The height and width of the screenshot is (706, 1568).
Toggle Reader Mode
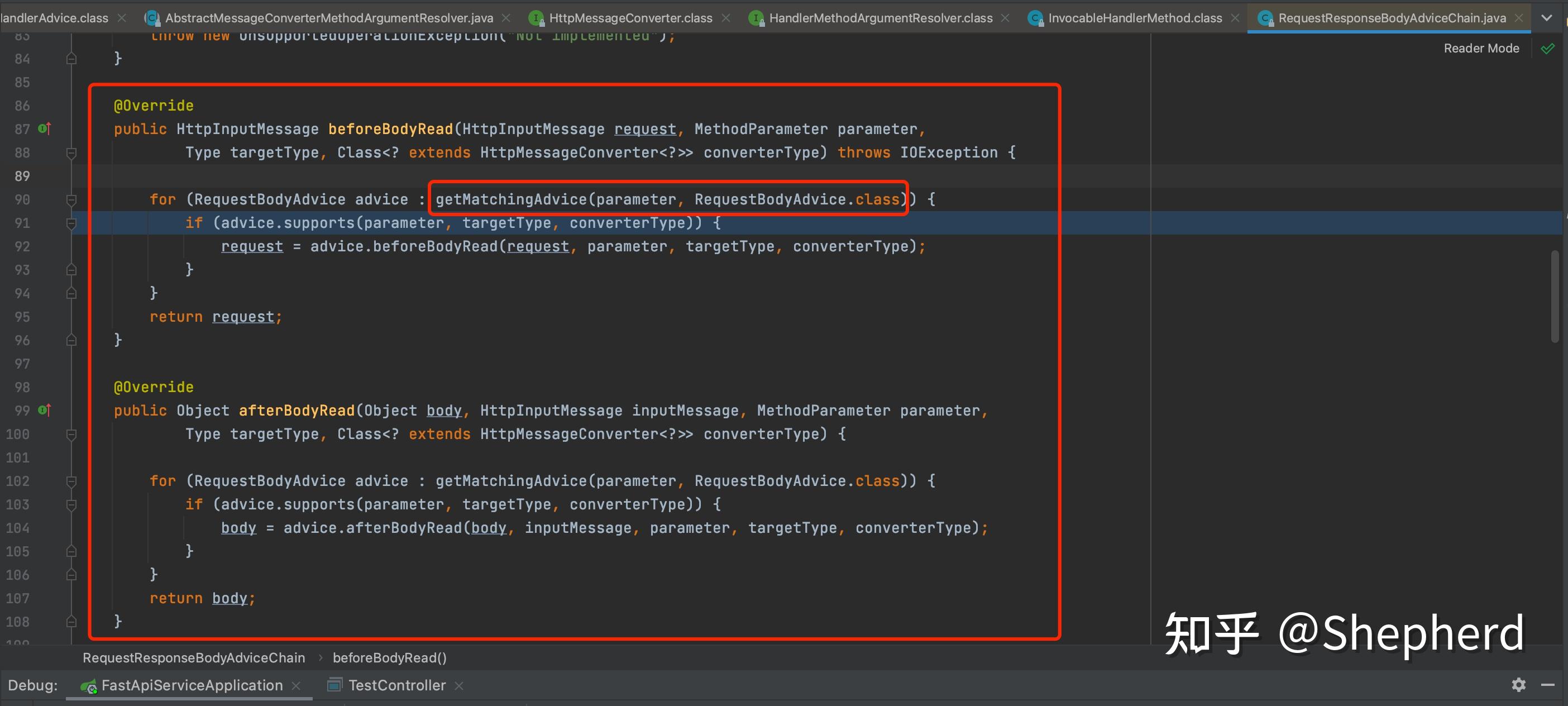pyautogui.click(x=1481, y=49)
